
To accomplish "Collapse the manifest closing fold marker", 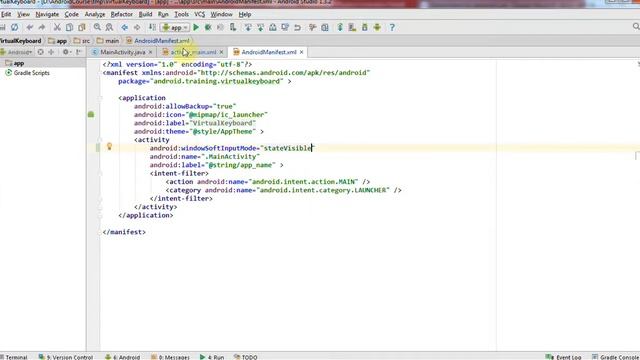I will point(100,232).
